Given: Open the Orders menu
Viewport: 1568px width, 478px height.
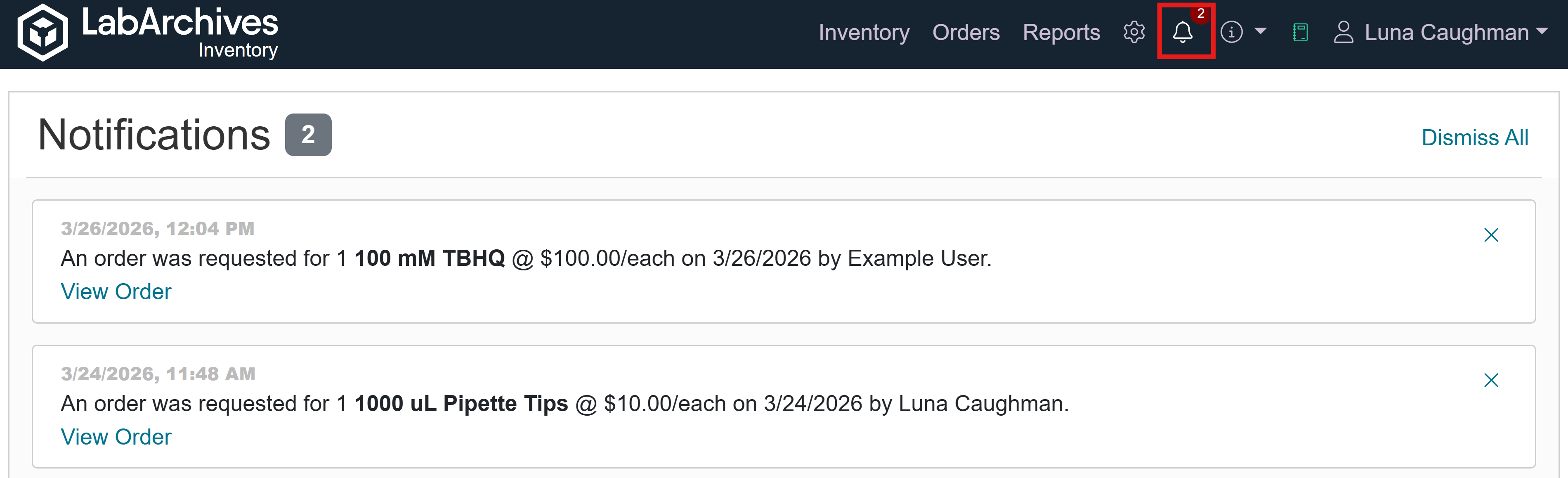Looking at the screenshot, I should 966,32.
